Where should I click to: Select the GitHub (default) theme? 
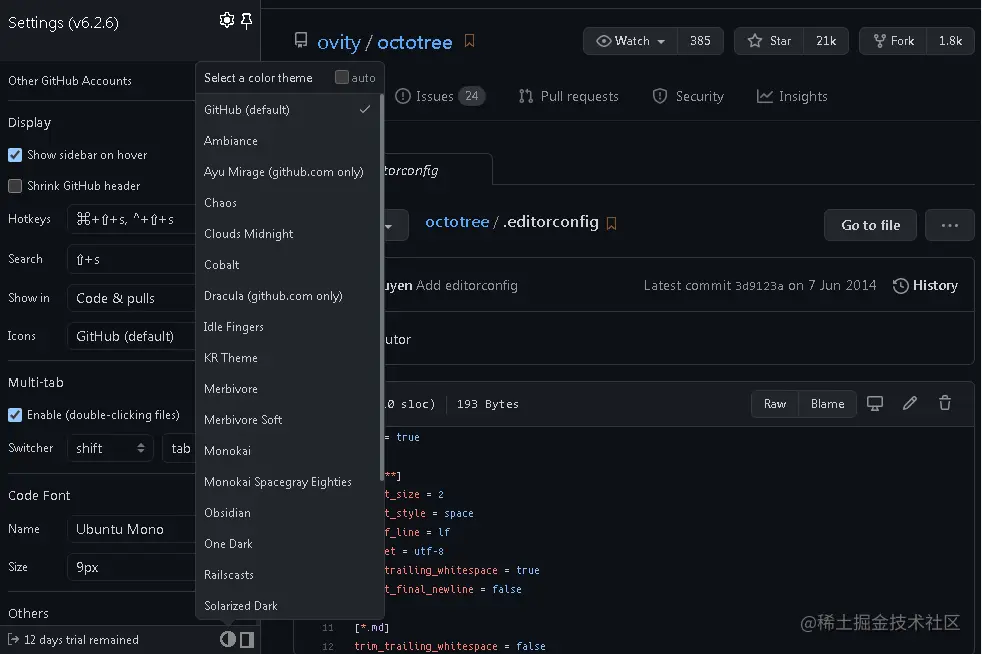point(288,110)
